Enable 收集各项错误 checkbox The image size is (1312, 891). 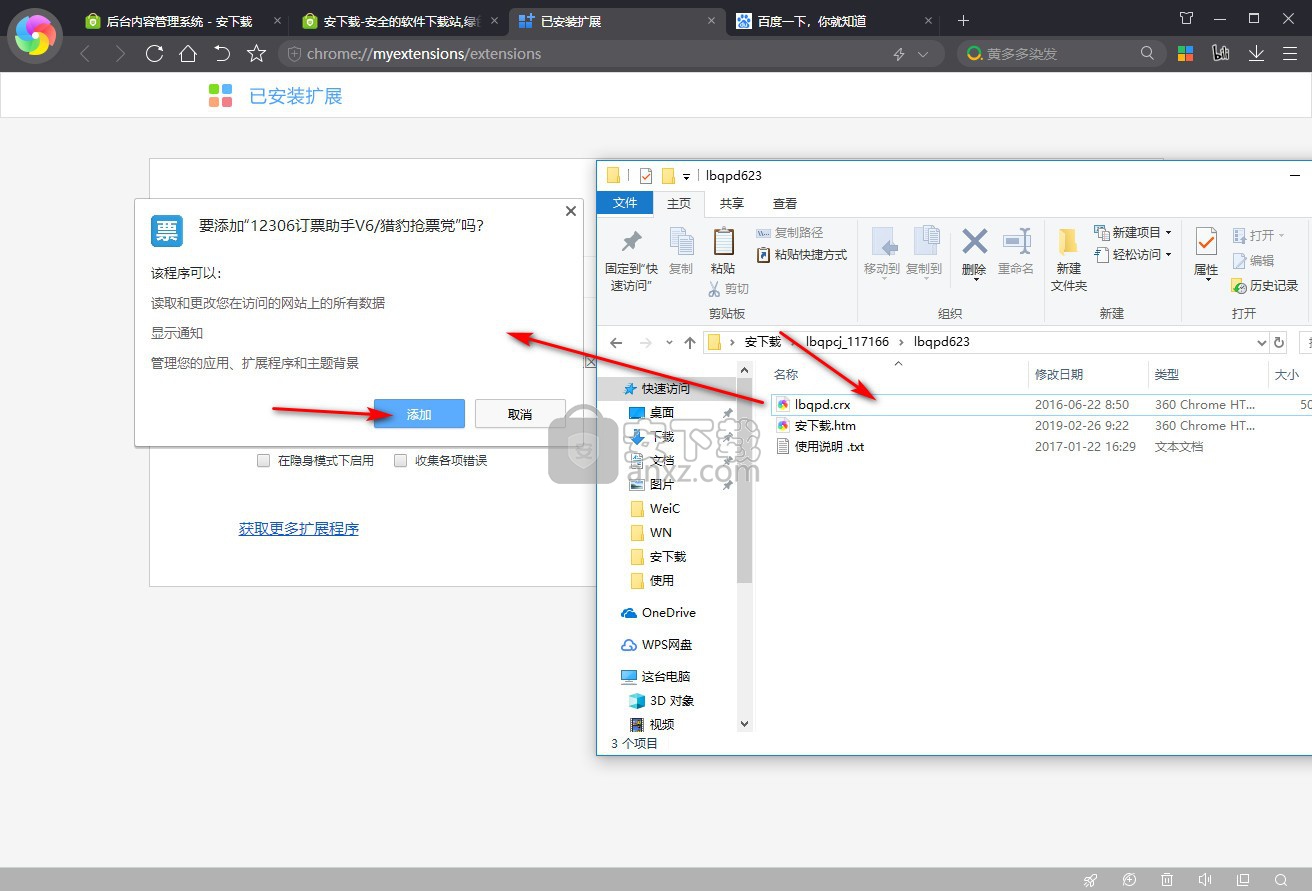[x=401, y=461]
